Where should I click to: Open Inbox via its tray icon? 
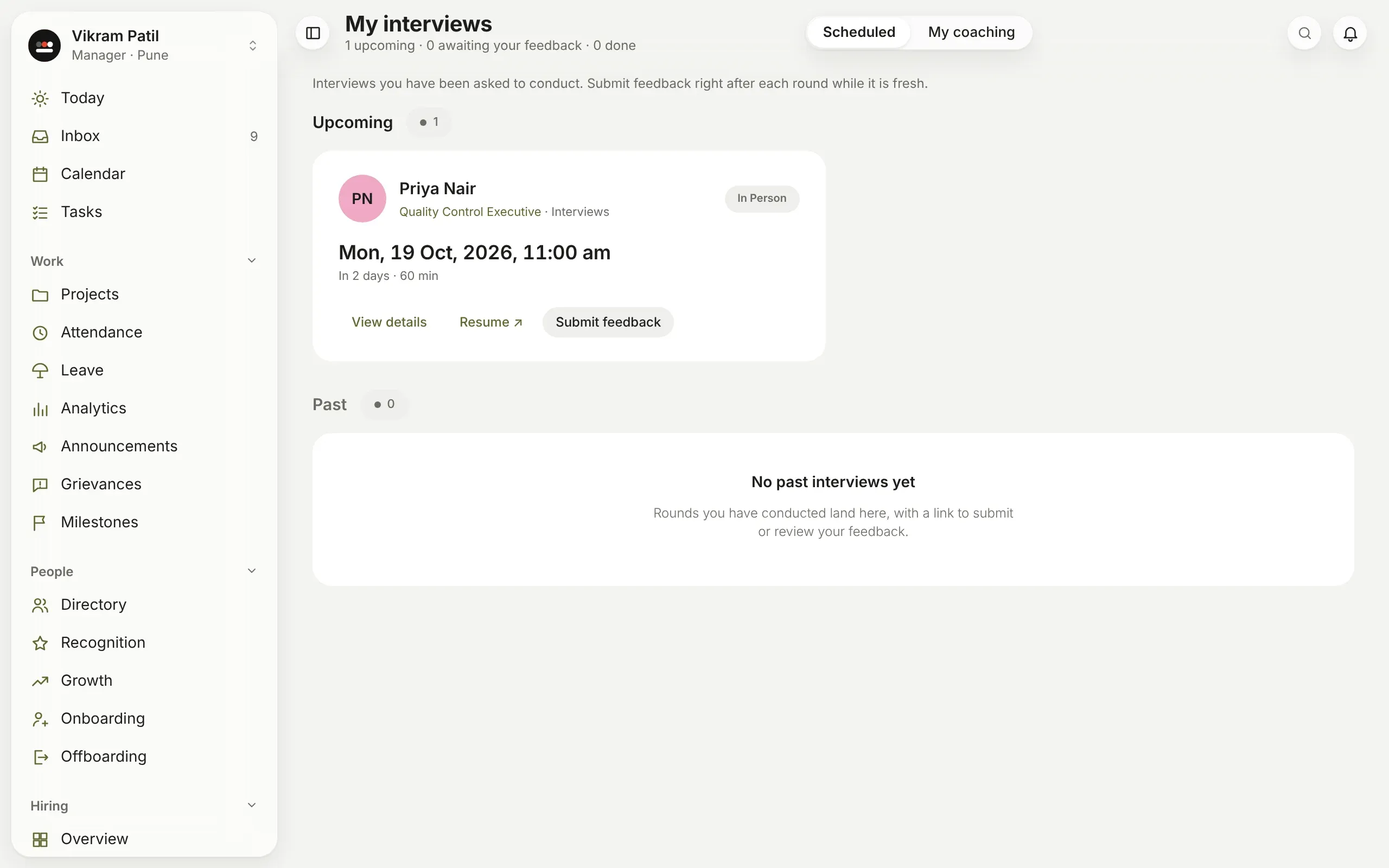point(40,137)
